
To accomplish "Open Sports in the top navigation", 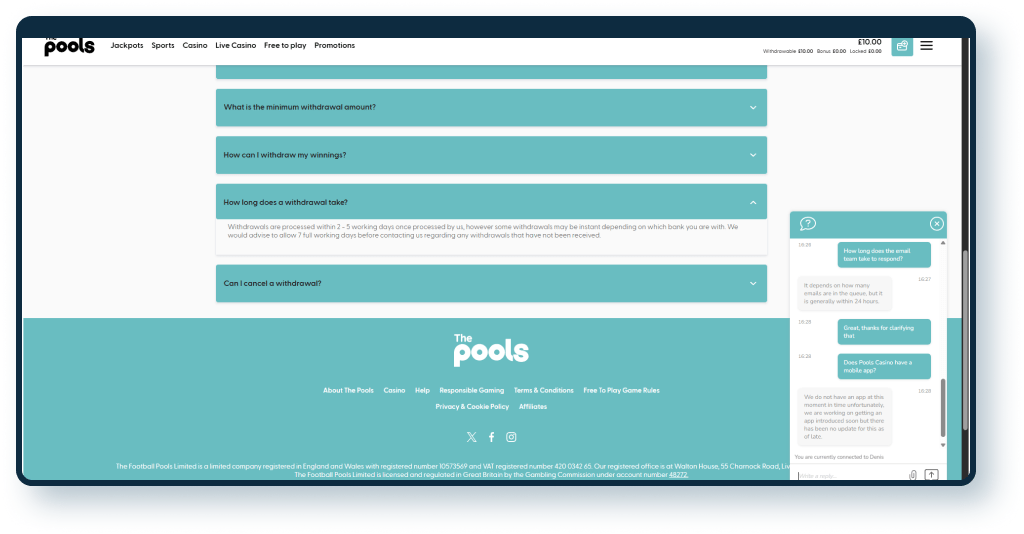I will point(163,46).
